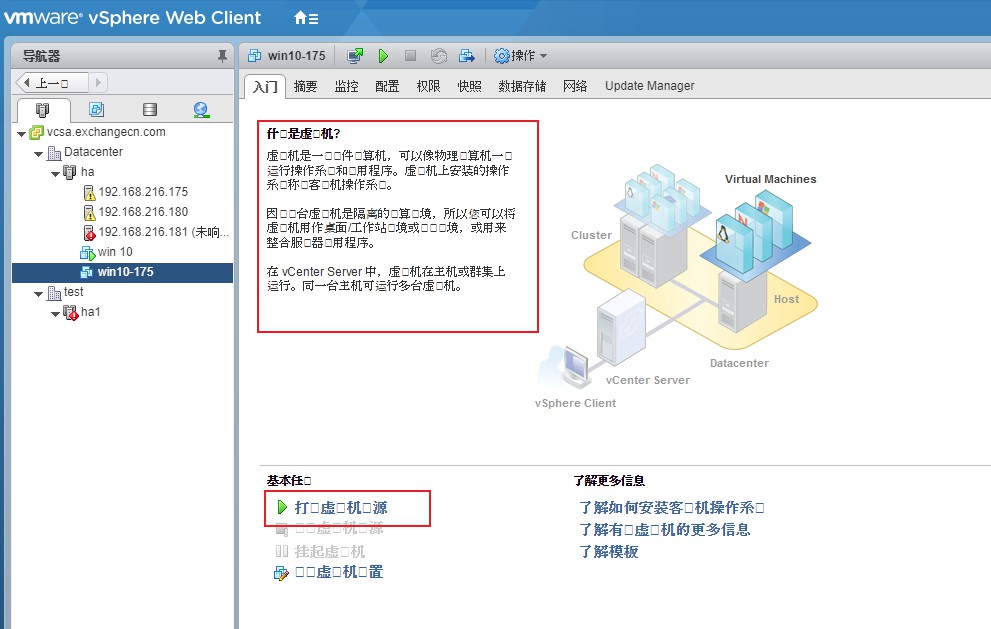991x629 pixels.
Task: Select the Datacenter row in the navigator tree
Action: tap(94, 152)
